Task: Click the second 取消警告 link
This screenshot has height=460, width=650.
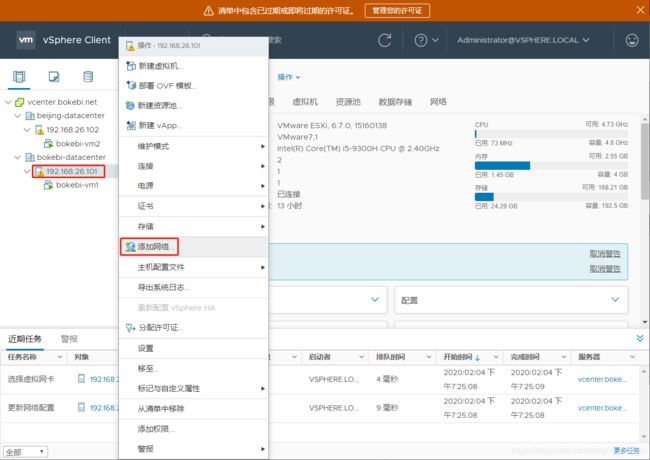Action: coord(605,269)
